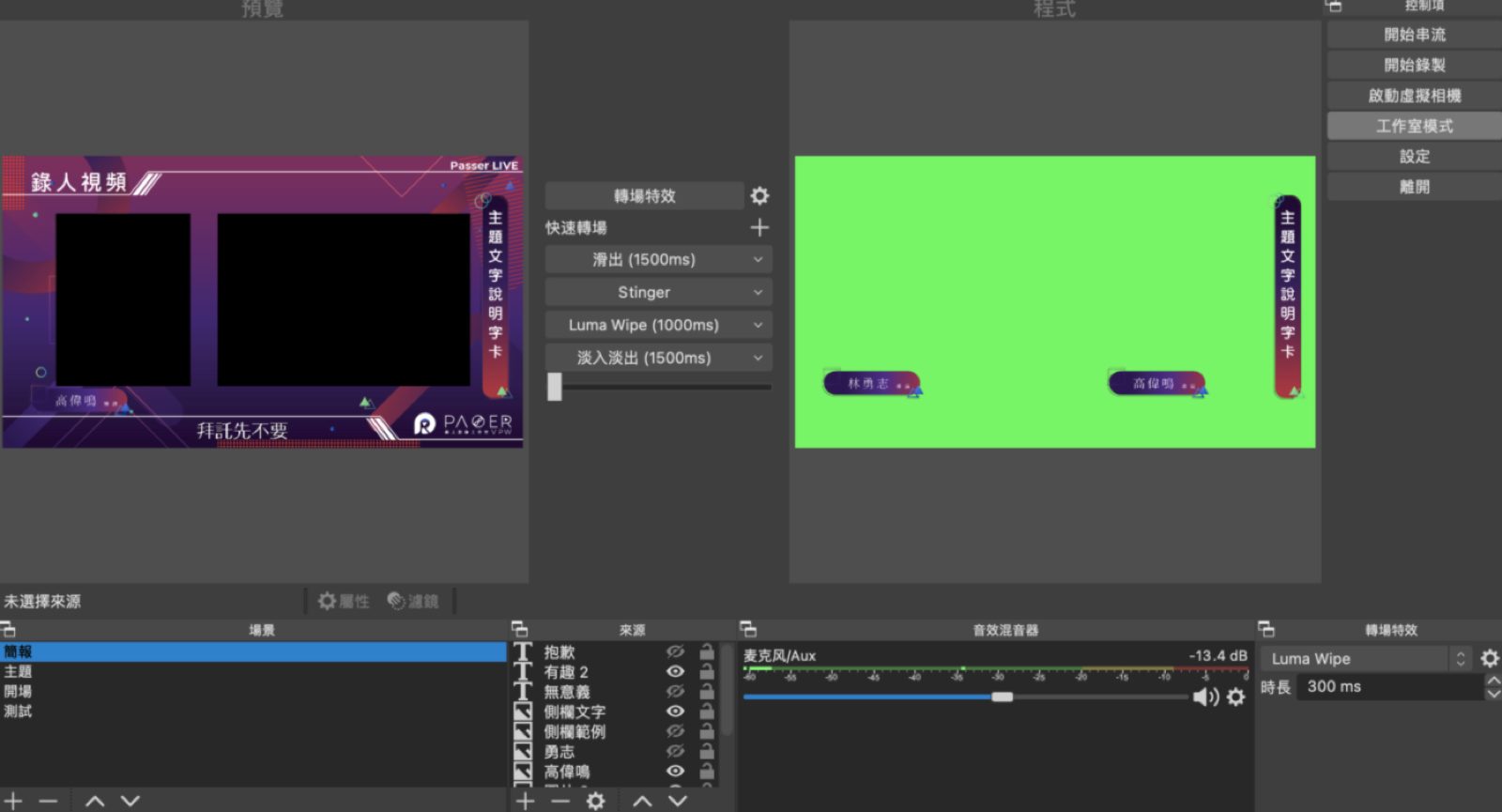Click 開始串流 to start streaming
The height and width of the screenshot is (812, 1502).
tap(1415, 35)
